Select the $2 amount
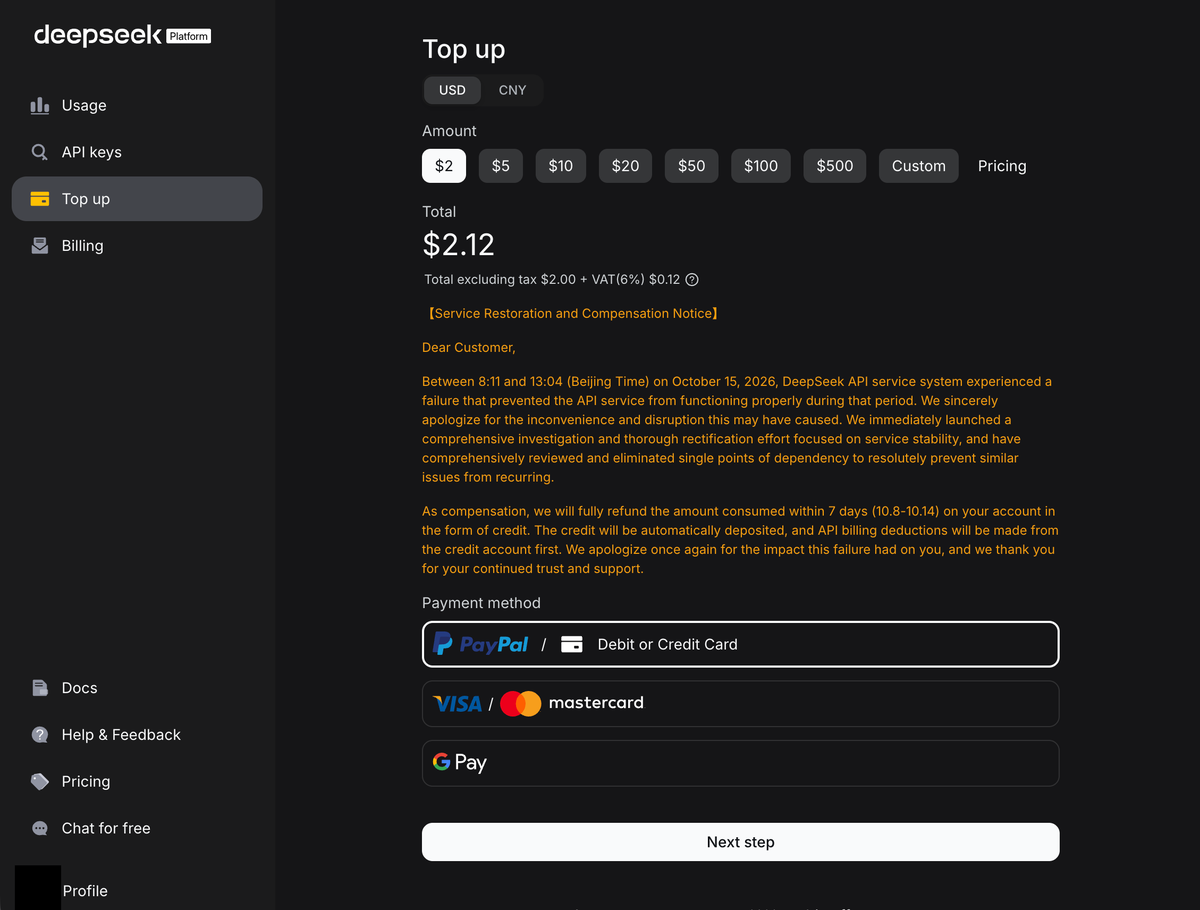1200x910 pixels. point(444,166)
